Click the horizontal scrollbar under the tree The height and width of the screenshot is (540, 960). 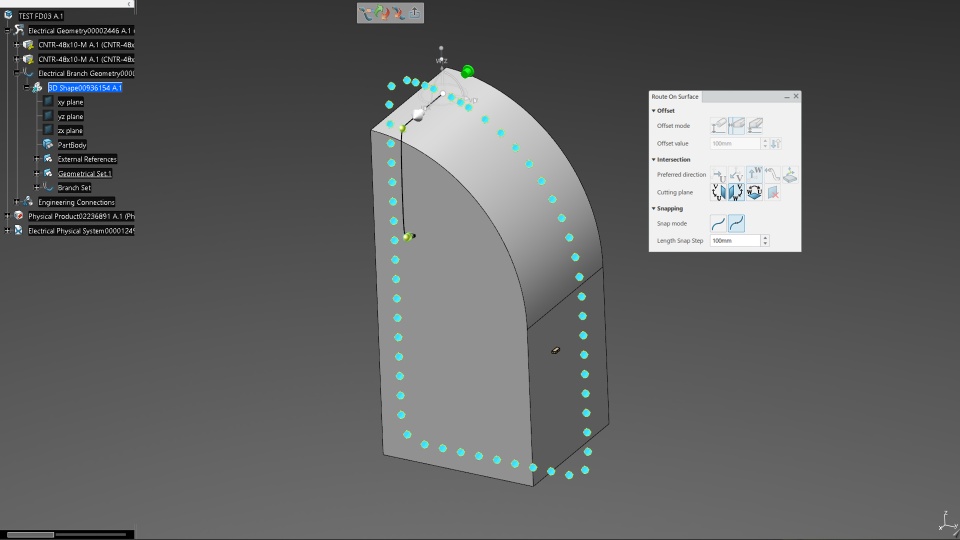[67, 534]
